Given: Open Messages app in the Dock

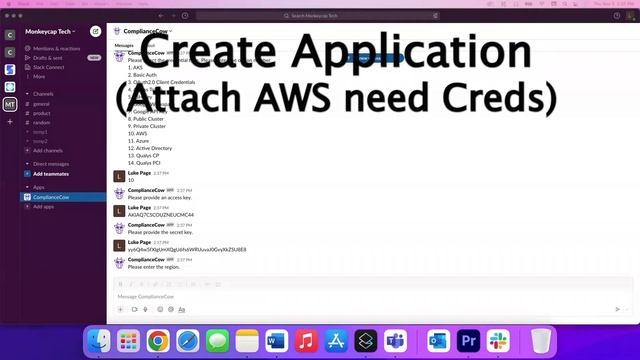Looking at the screenshot, I should coord(218,341).
